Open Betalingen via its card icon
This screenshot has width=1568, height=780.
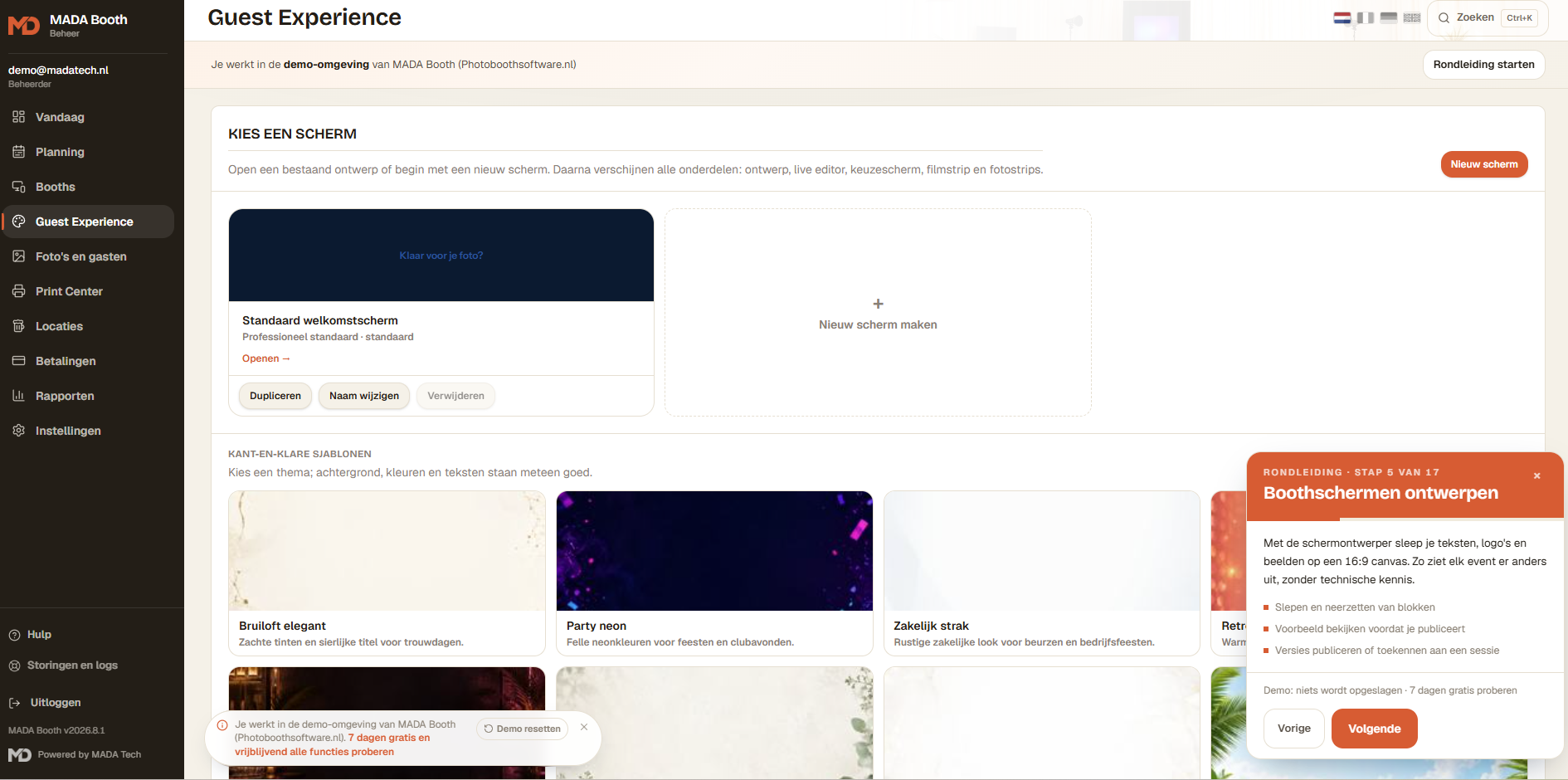pyautogui.click(x=19, y=361)
